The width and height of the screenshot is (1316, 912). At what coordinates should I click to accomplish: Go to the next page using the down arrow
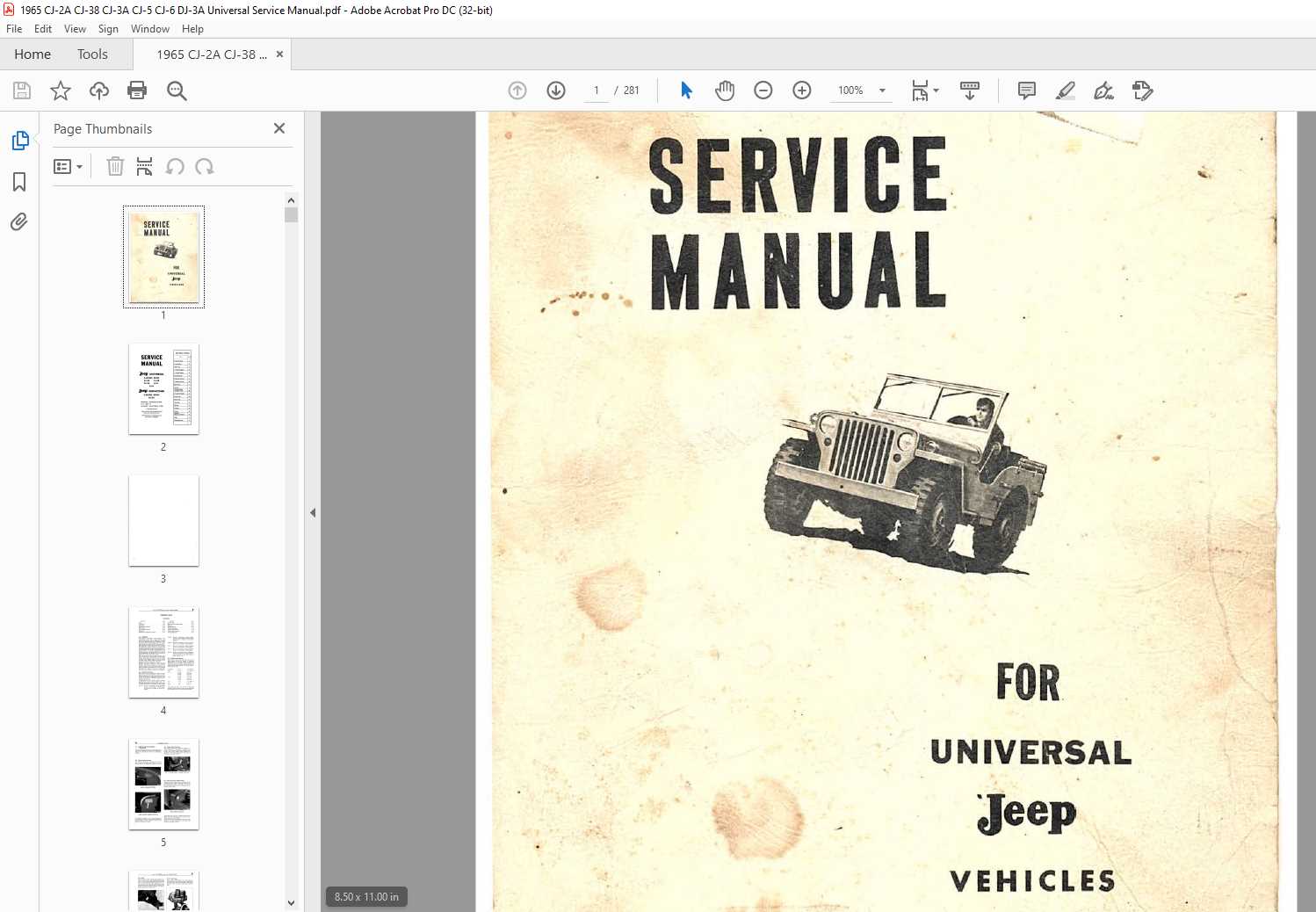pyautogui.click(x=556, y=90)
